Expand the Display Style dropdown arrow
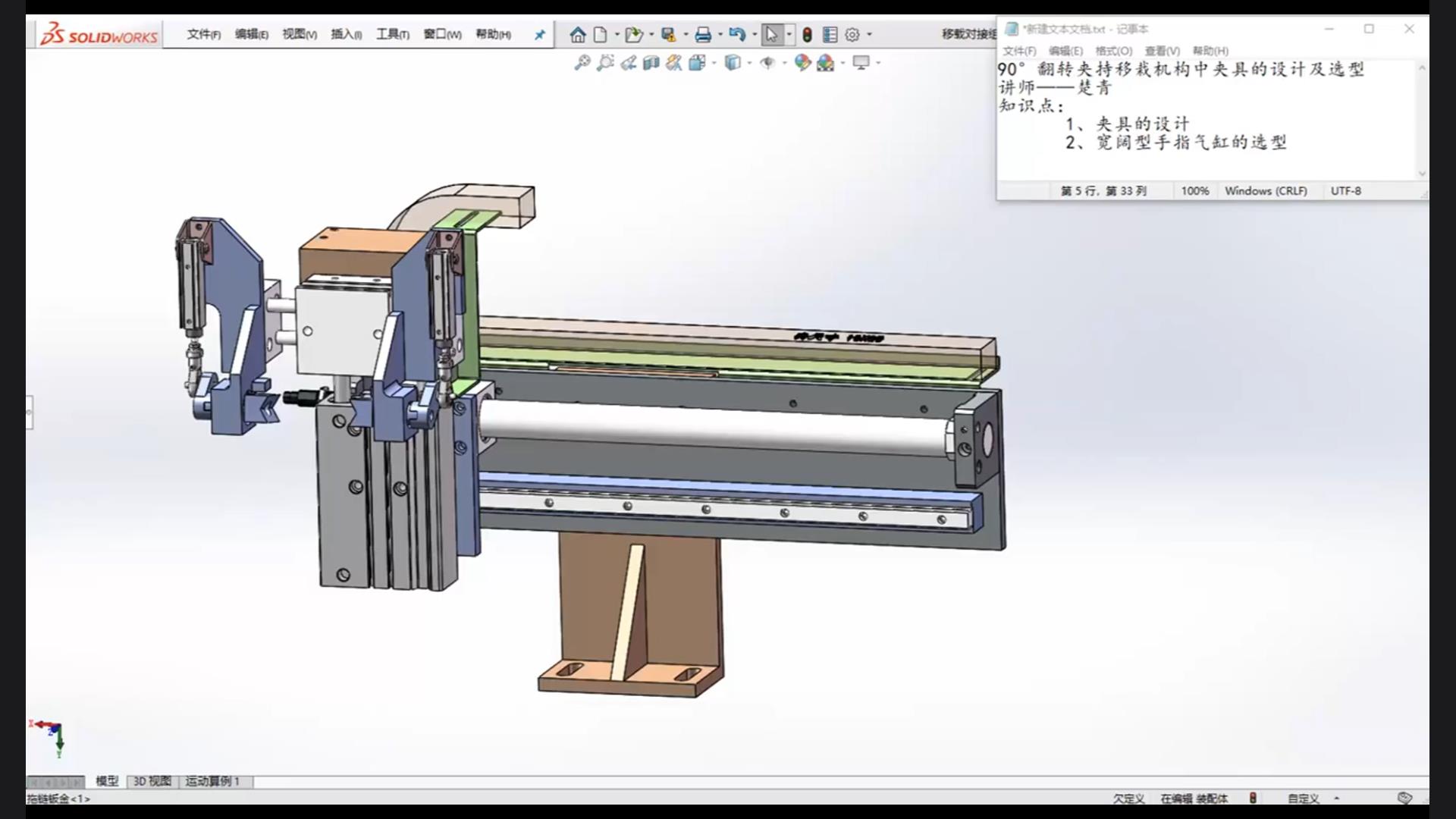 click(749, 63)
